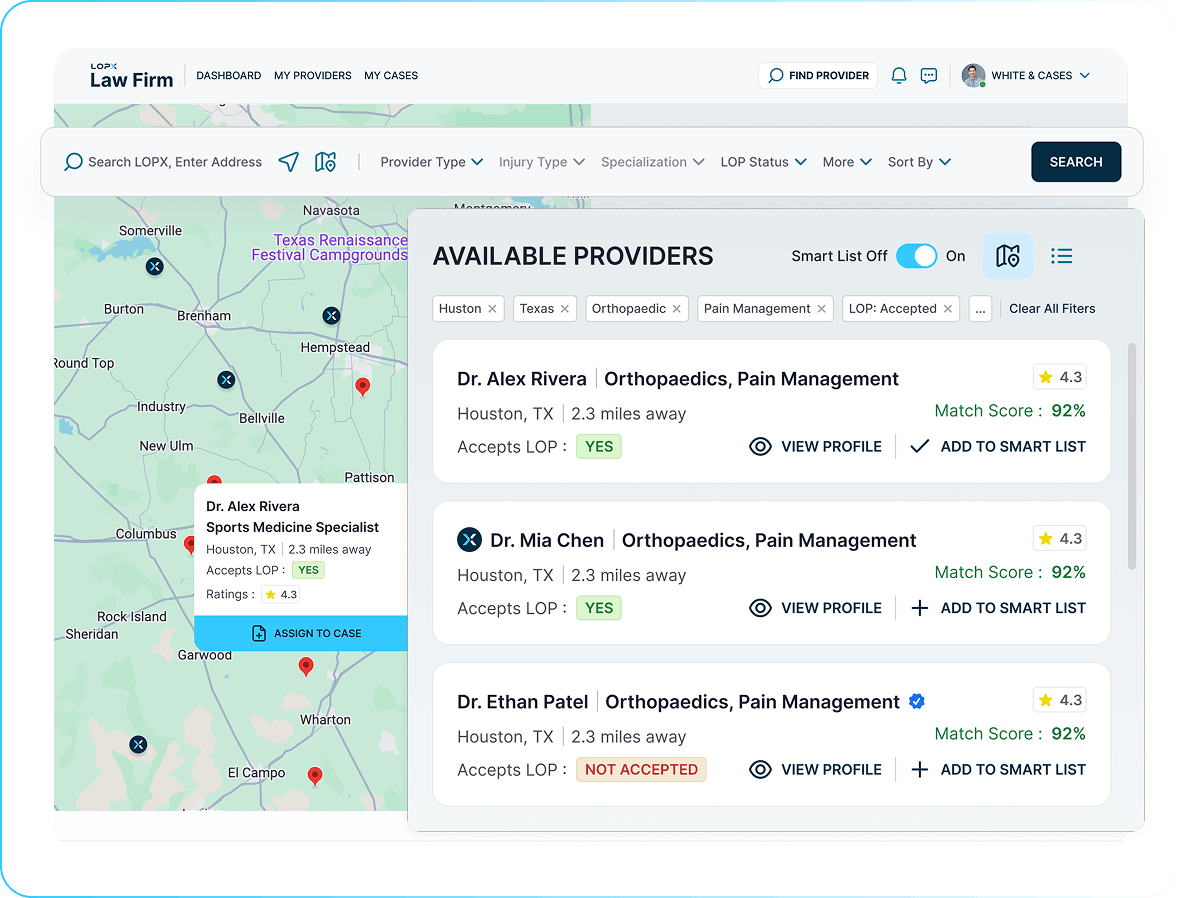Viewport: 1184px width, 898px height.
Task: Click the LOPX Law Firm logo
Action: coord(131,76)
